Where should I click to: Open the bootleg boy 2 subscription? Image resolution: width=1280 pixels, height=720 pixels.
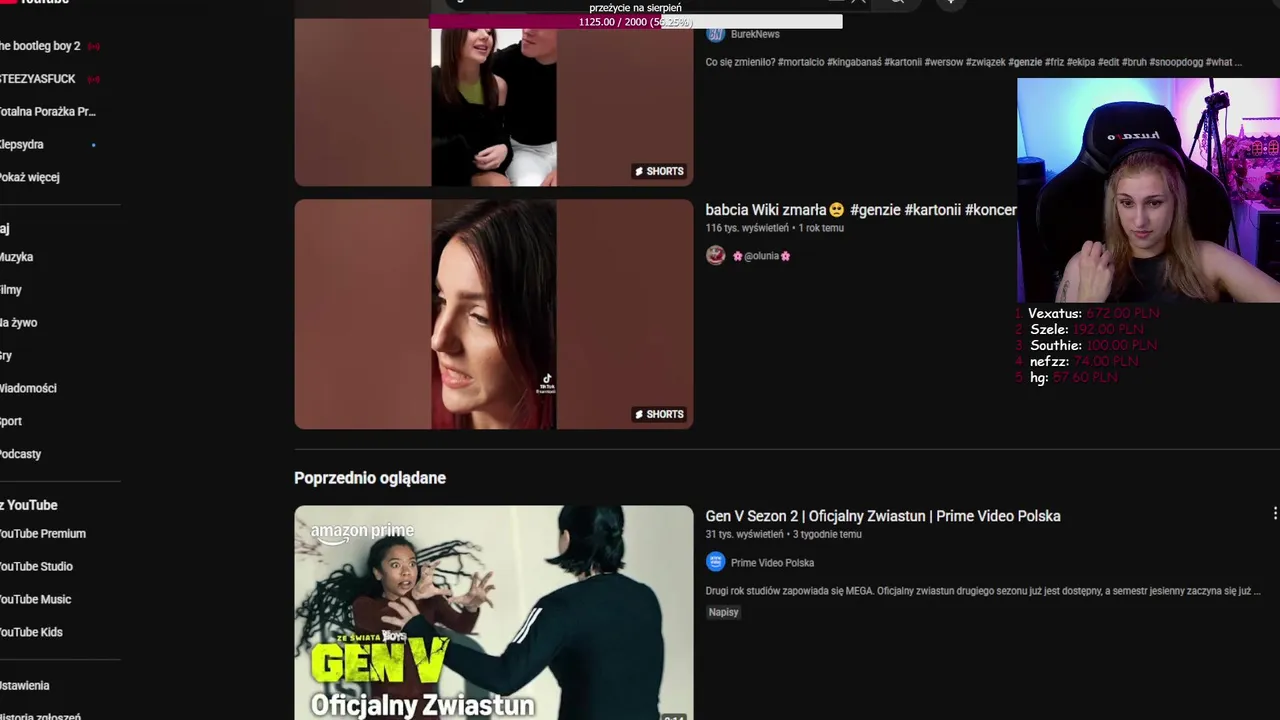[40, 46]
